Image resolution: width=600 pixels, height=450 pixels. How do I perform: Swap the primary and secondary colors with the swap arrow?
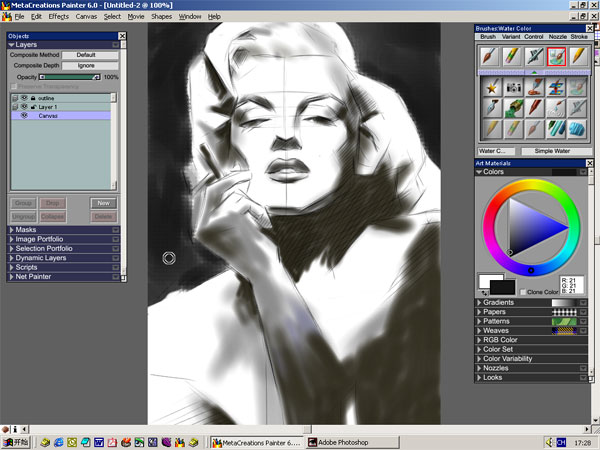(485, 293)
